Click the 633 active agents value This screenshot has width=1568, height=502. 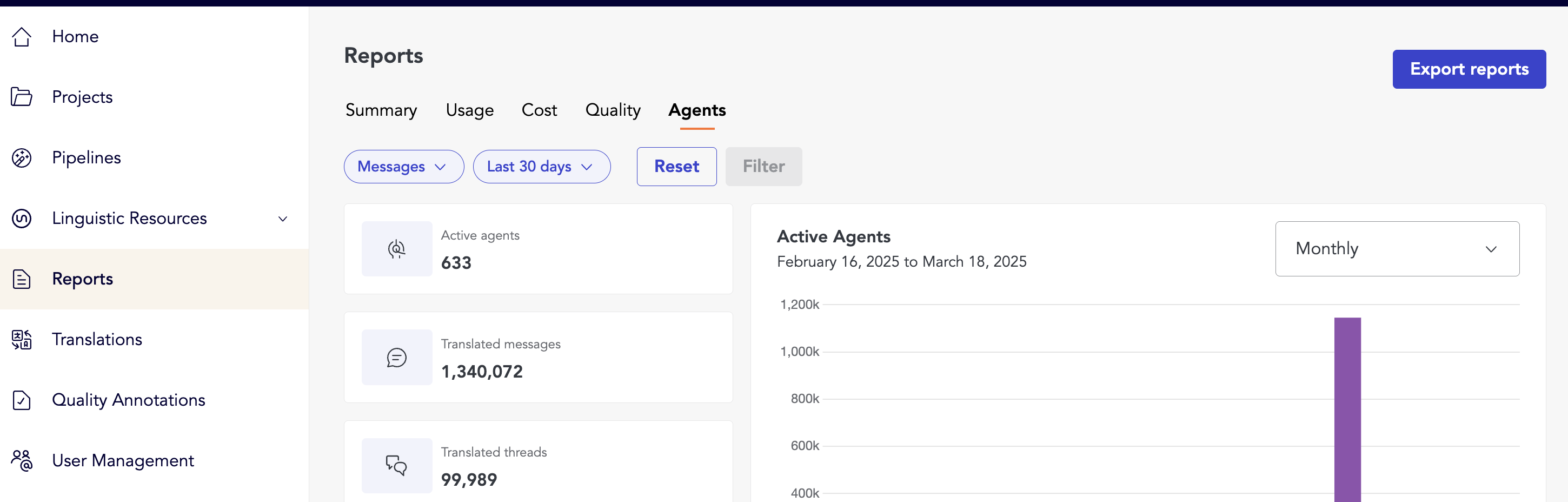point(456,263)
